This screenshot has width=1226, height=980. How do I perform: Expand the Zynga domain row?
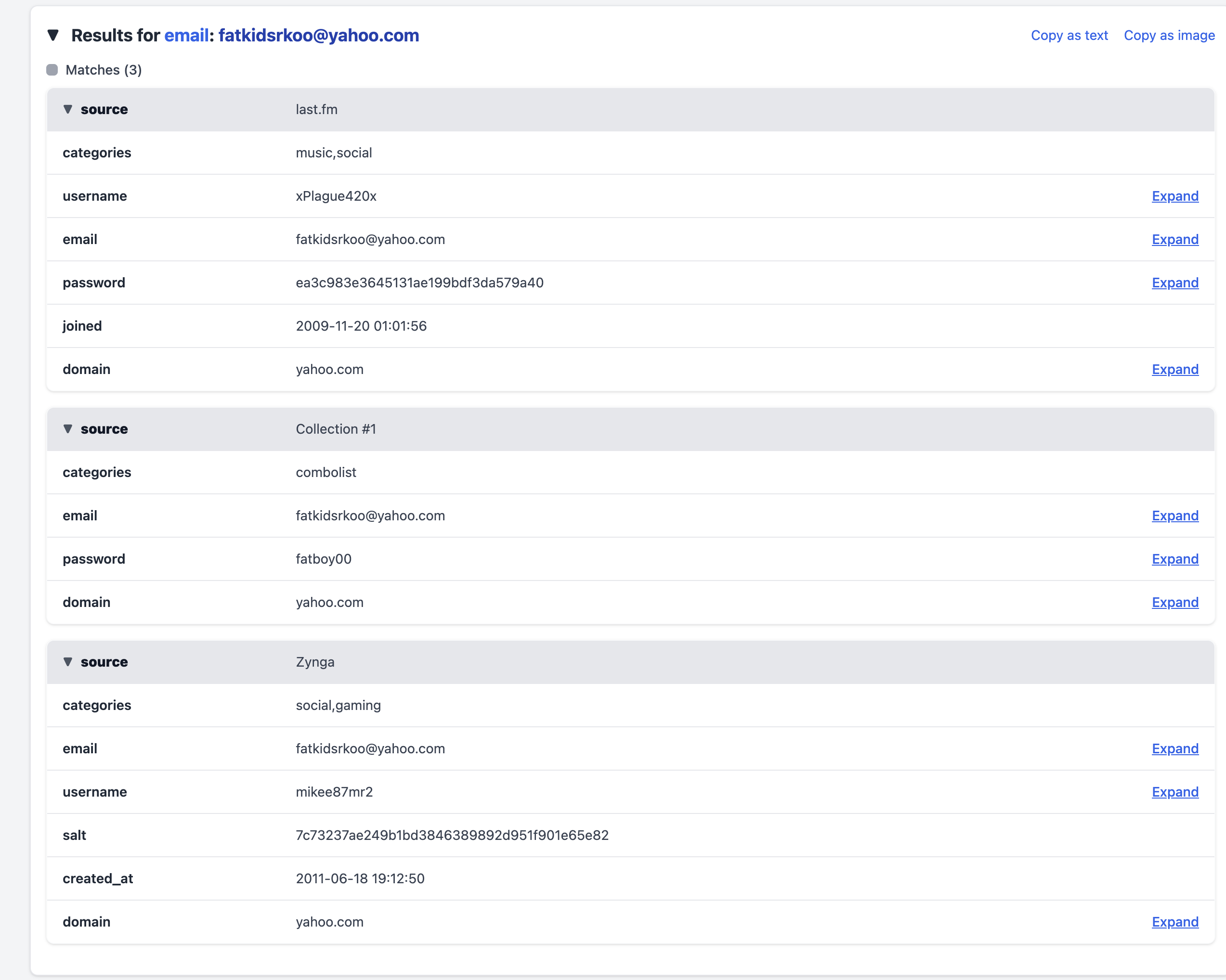click(1175, 922)
